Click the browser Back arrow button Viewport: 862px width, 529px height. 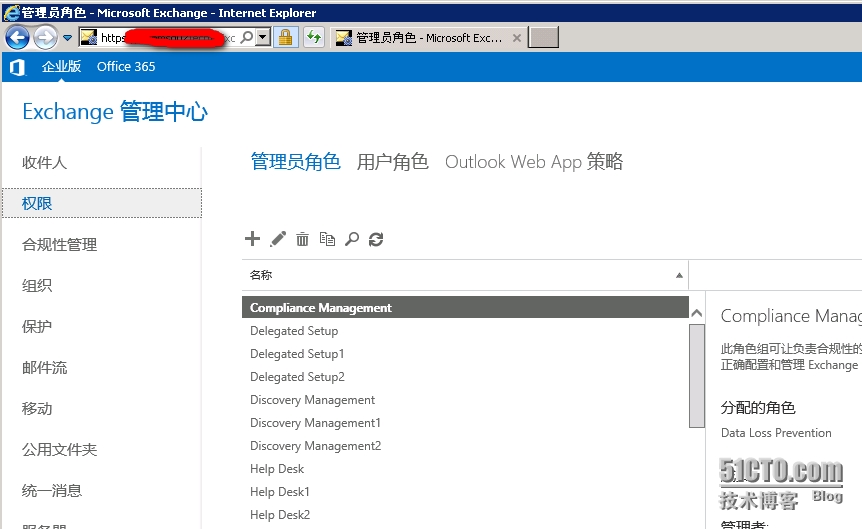click(17, 37)
